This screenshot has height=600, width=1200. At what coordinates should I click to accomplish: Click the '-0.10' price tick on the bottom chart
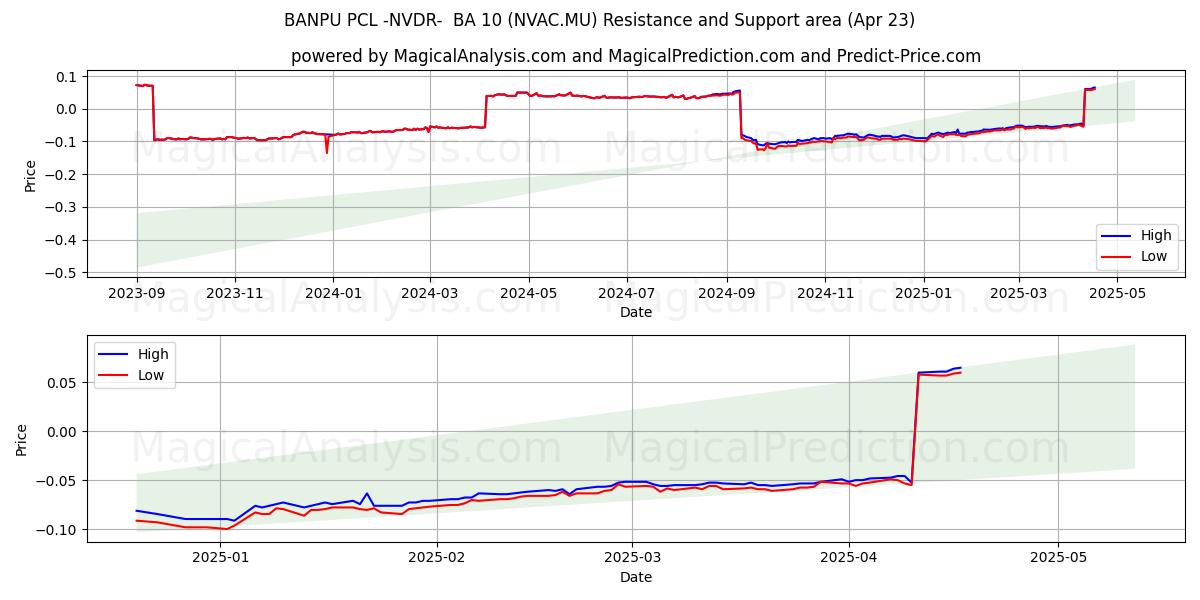pos(59,530)
